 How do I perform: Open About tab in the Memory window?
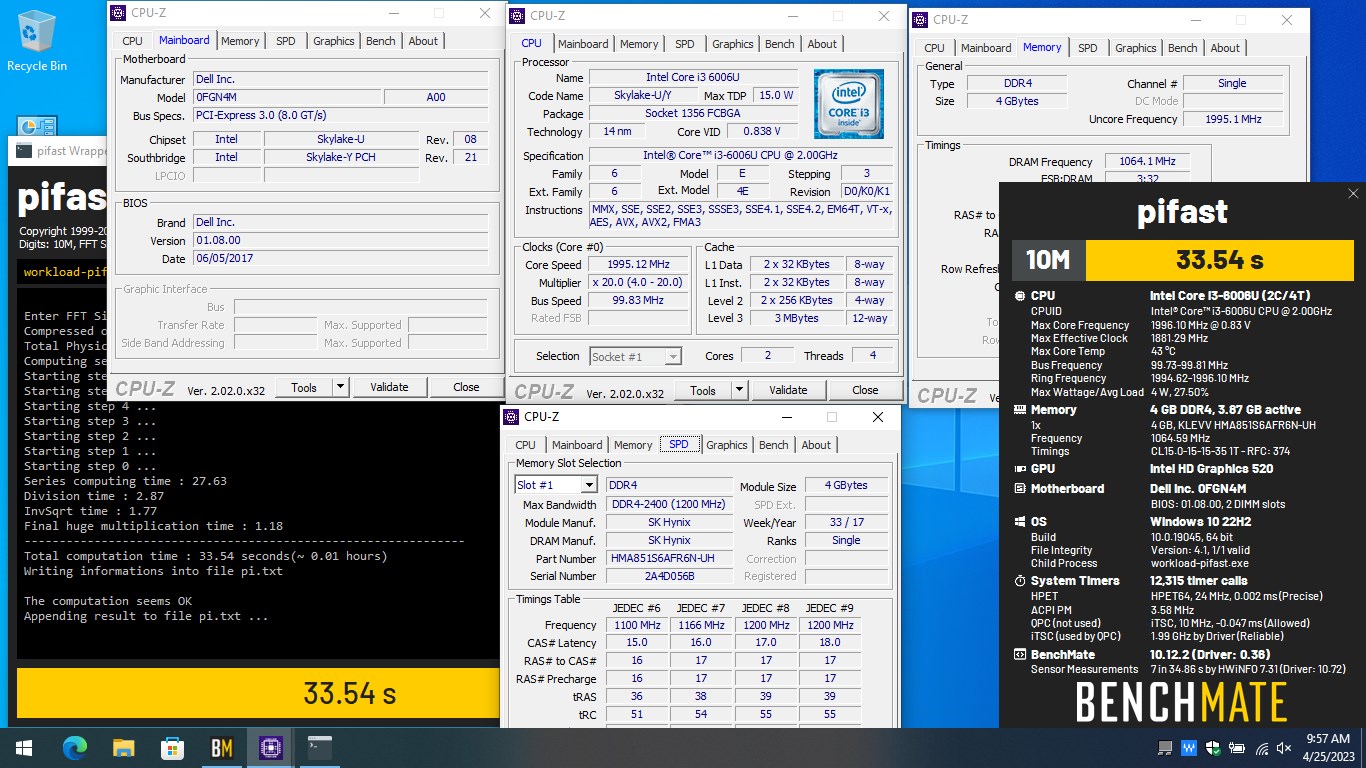click(1225, 48)
